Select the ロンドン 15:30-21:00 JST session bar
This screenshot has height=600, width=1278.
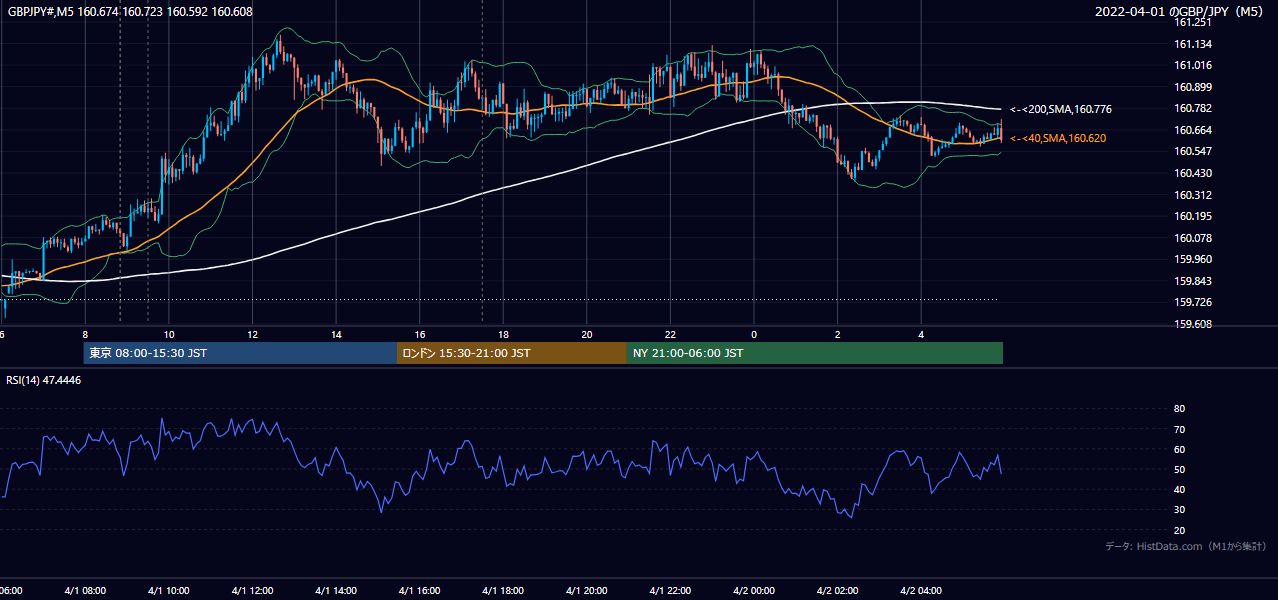pos(512,353)
